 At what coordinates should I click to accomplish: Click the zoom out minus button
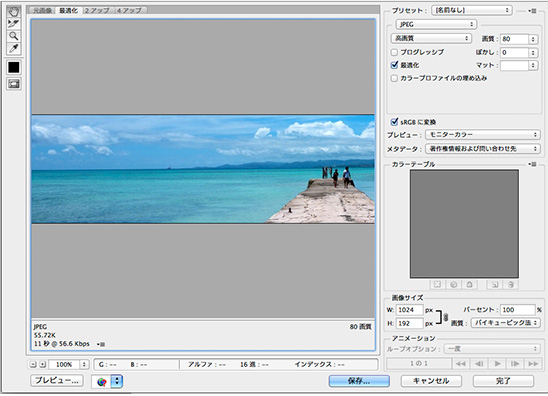click(x=33, y=365)
